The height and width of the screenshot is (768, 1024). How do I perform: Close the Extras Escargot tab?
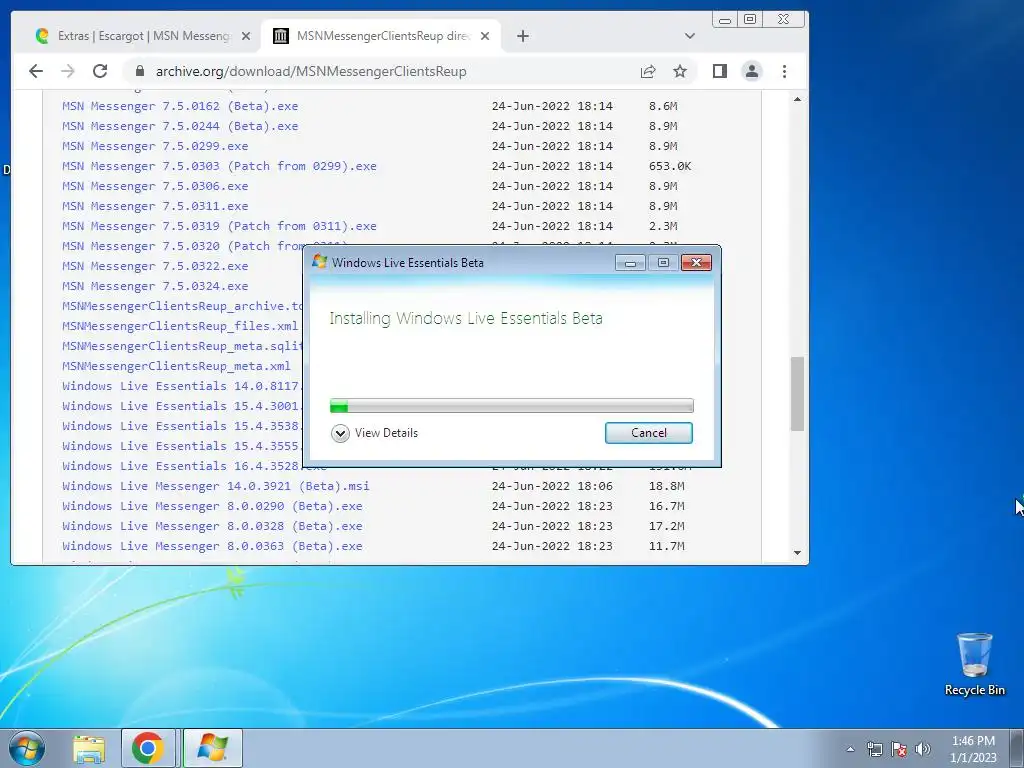(x=246, y=36)
